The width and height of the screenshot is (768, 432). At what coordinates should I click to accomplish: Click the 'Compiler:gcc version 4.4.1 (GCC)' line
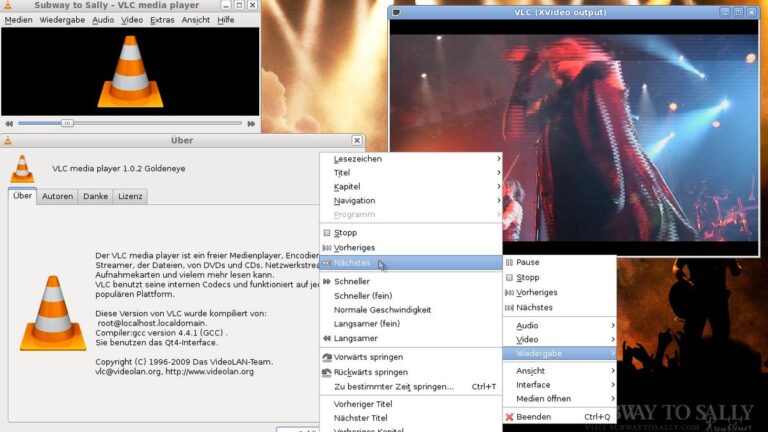pyautogui.click(x=161, y=333)
